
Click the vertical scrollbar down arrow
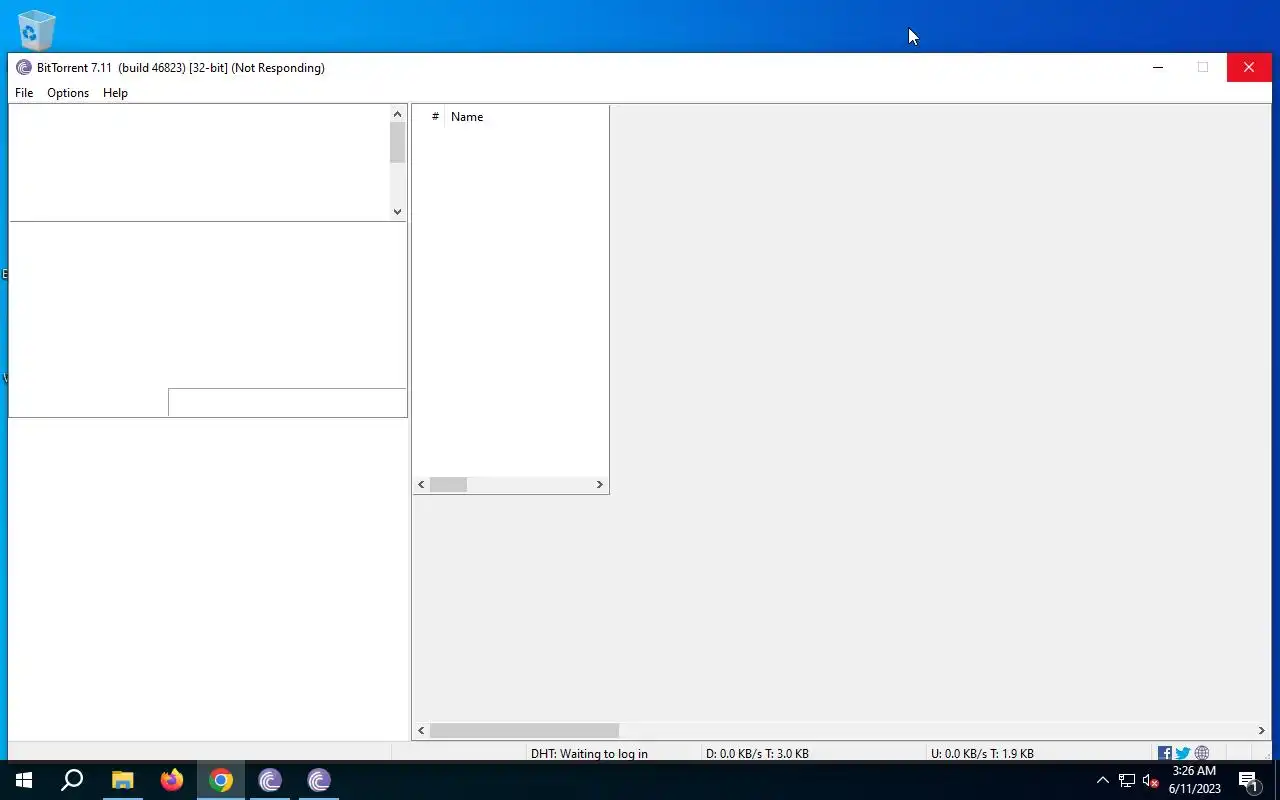click(397, 211)
